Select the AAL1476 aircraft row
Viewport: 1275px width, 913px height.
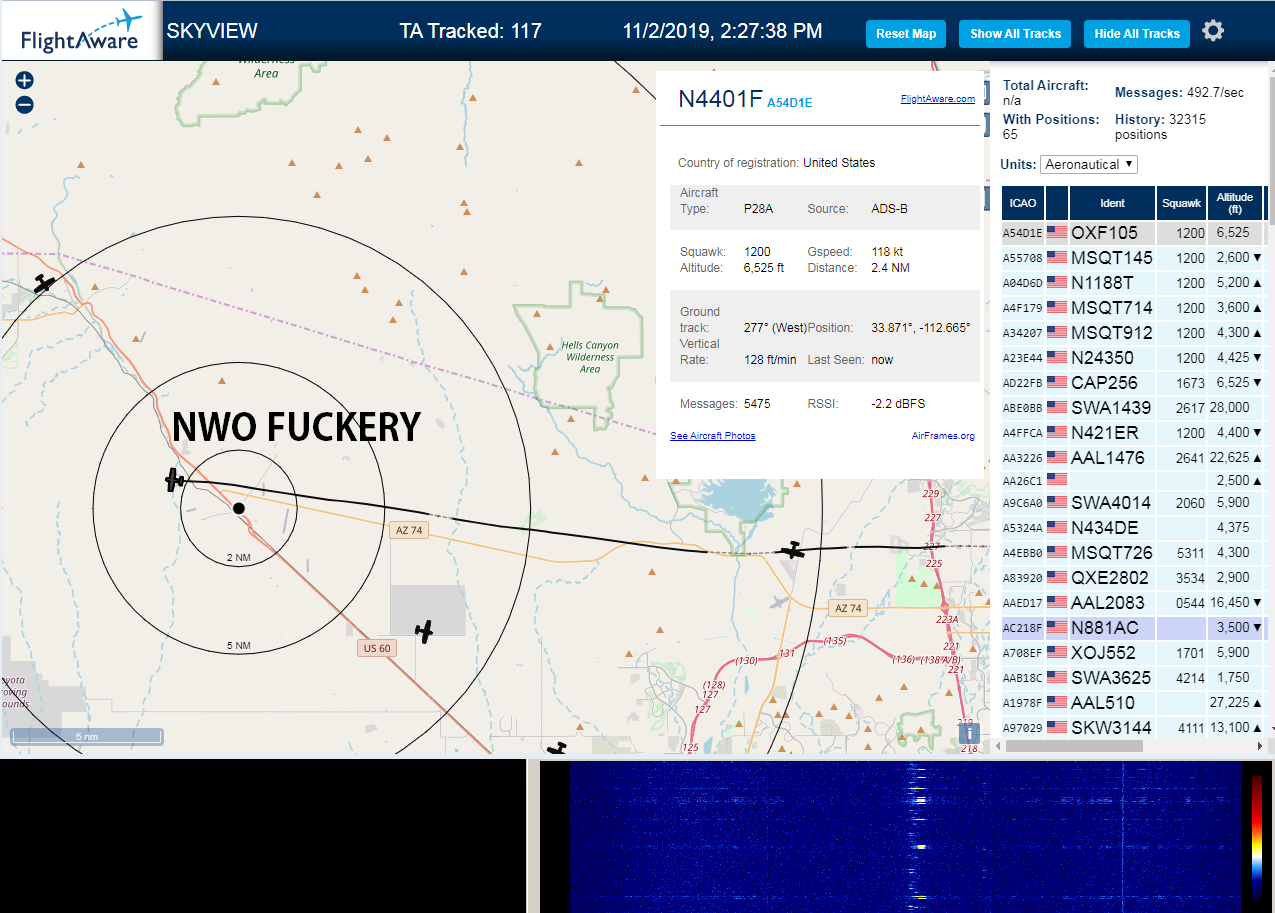point(1134,458)
